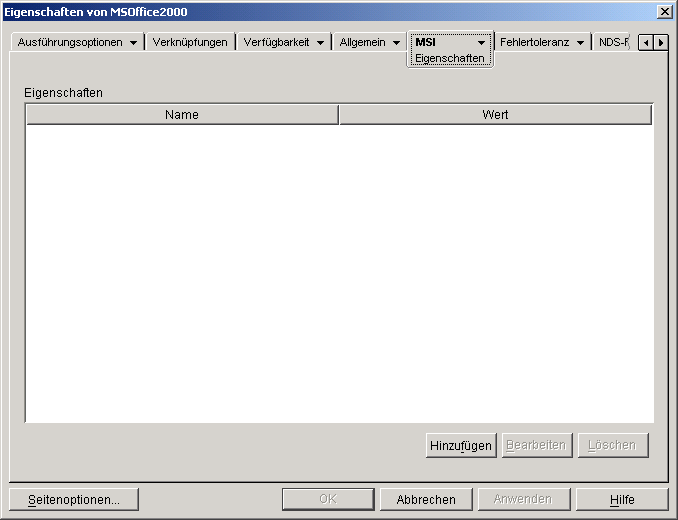Open Hilfe
This screenshot has width=678, height=520.
point(622,500)
